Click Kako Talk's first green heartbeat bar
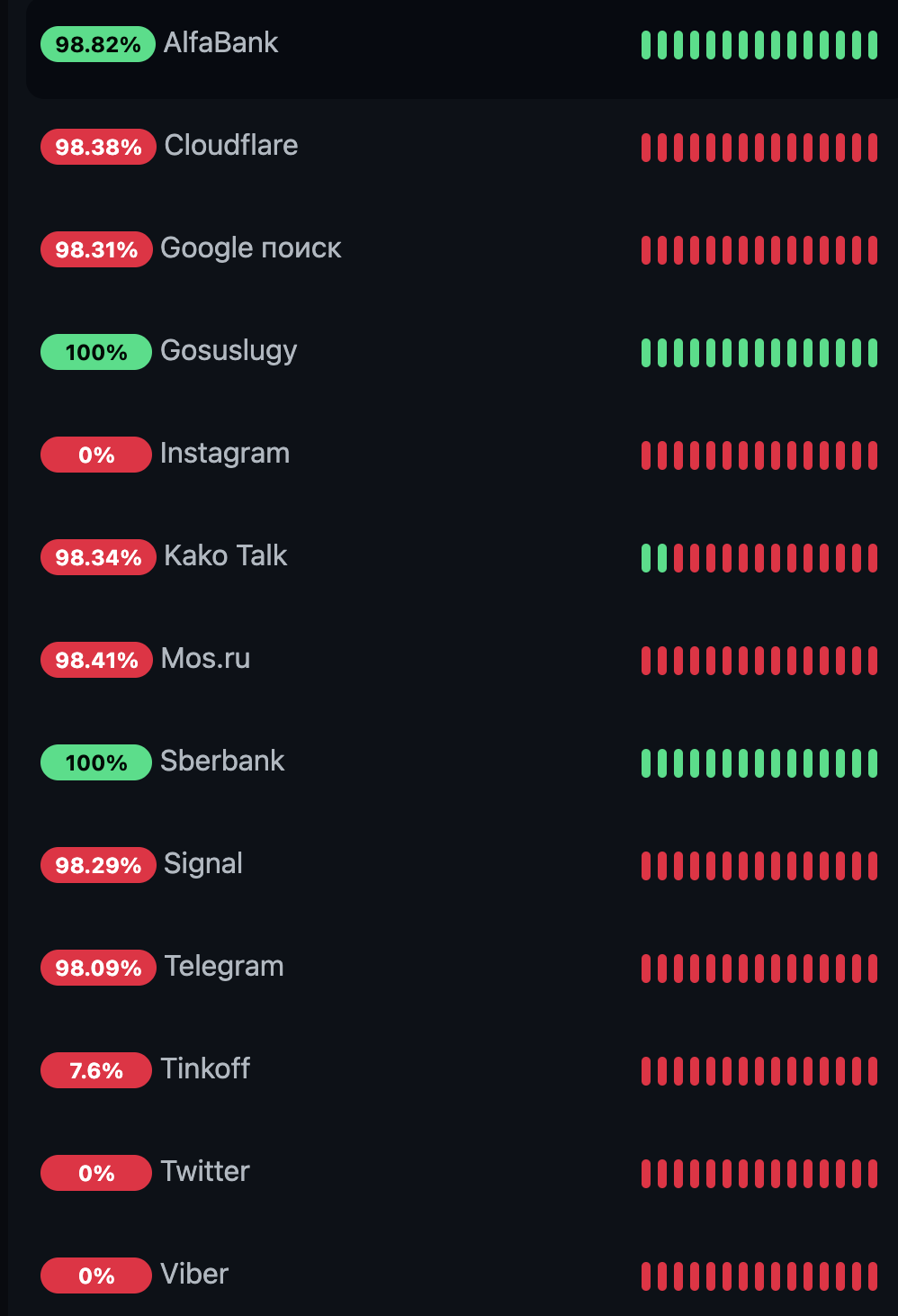The height and width of the screenshot is (1316, 898). click(x=646, y=558)
